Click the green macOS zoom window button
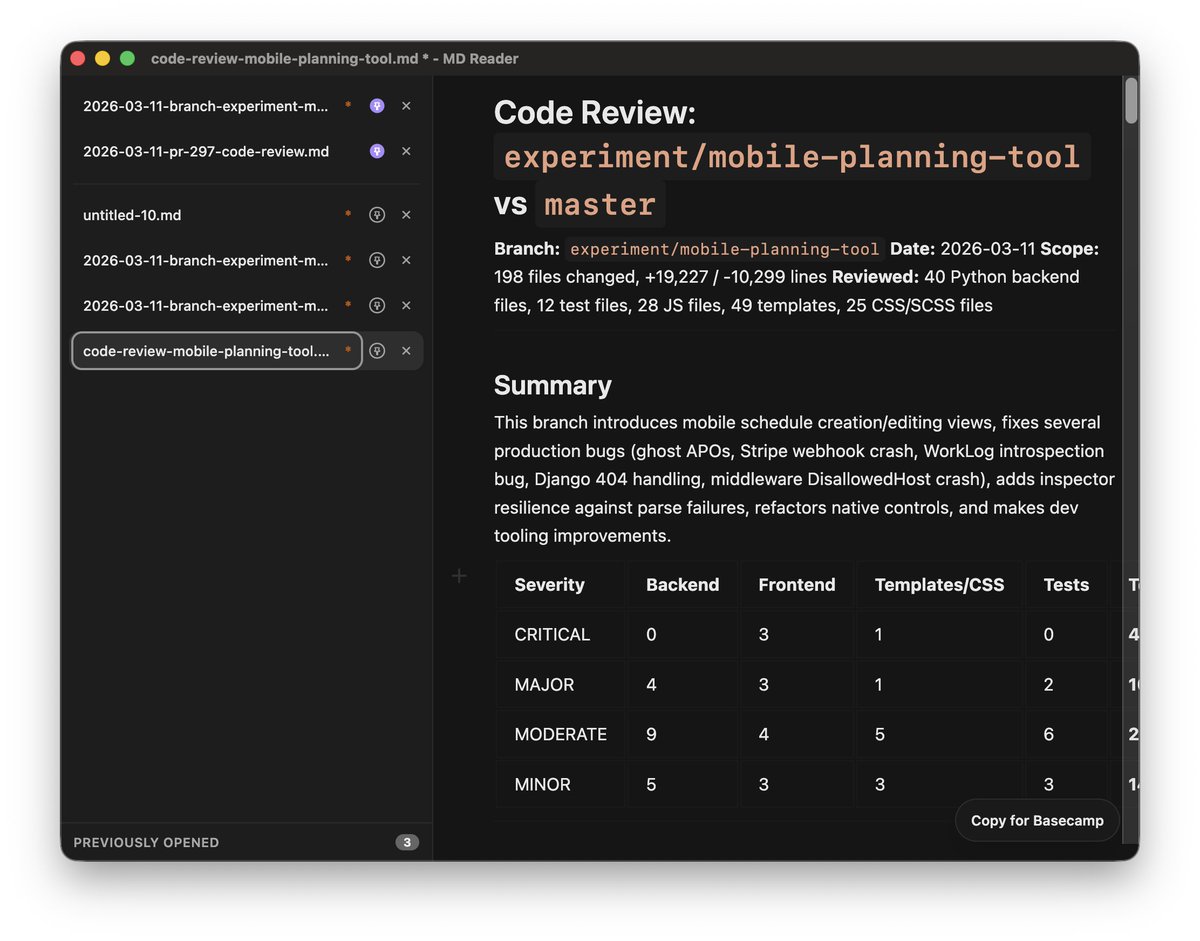1200x941 pixels. coord(128,59)
